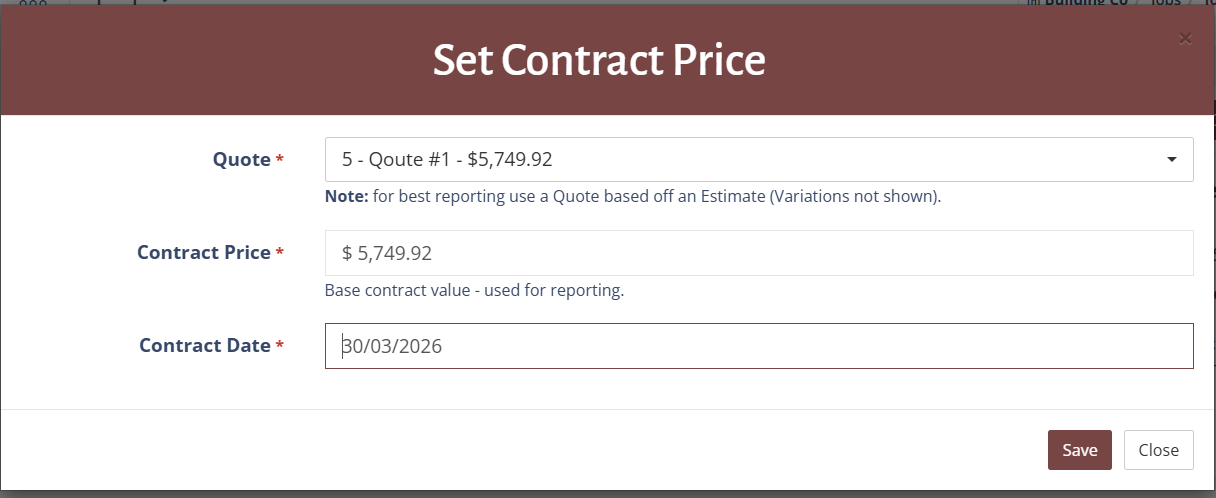Click into the Contract Price field

point(758,253)
